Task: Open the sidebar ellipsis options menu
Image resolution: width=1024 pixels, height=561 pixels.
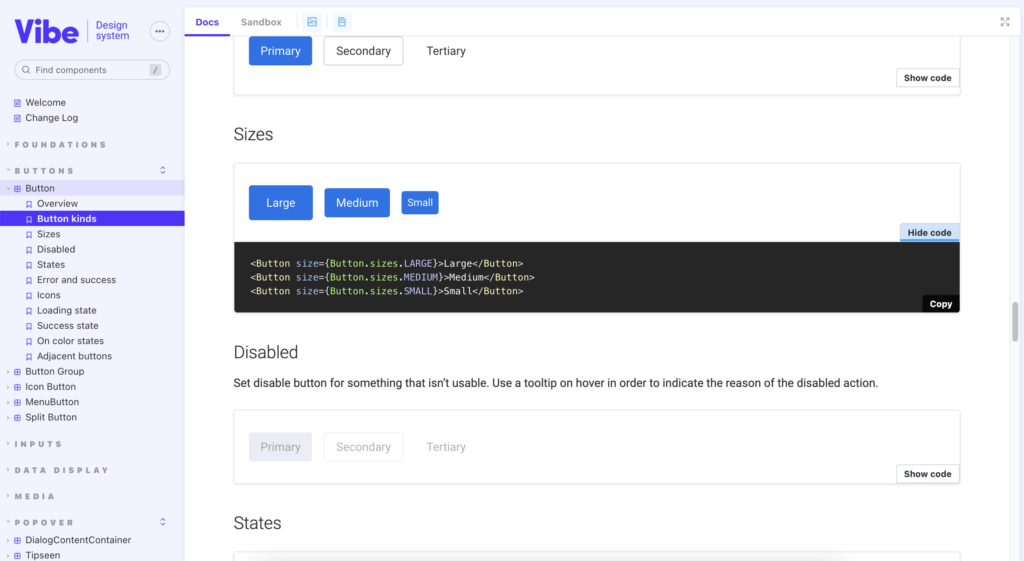Action: point(159,31)
